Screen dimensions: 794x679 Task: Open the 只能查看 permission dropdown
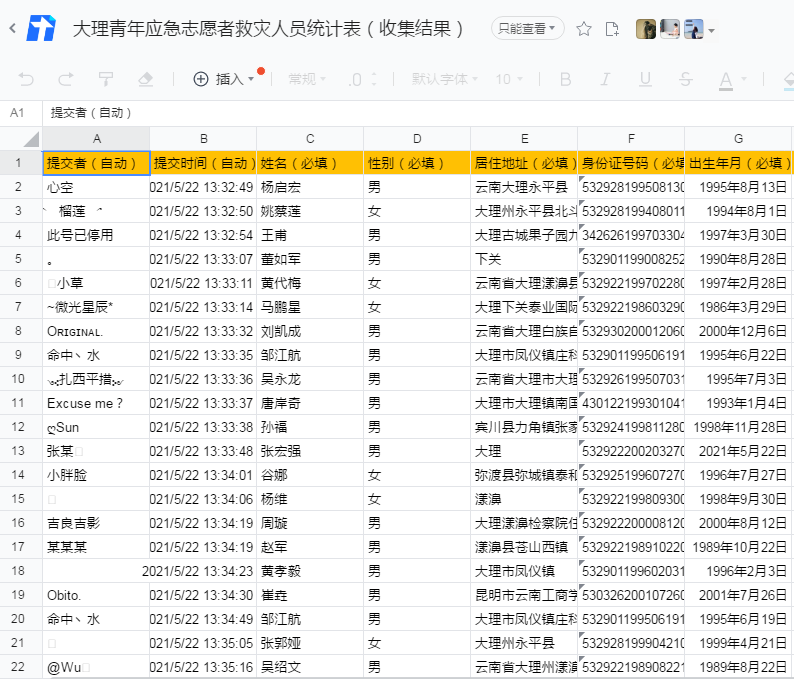point(528,29)
